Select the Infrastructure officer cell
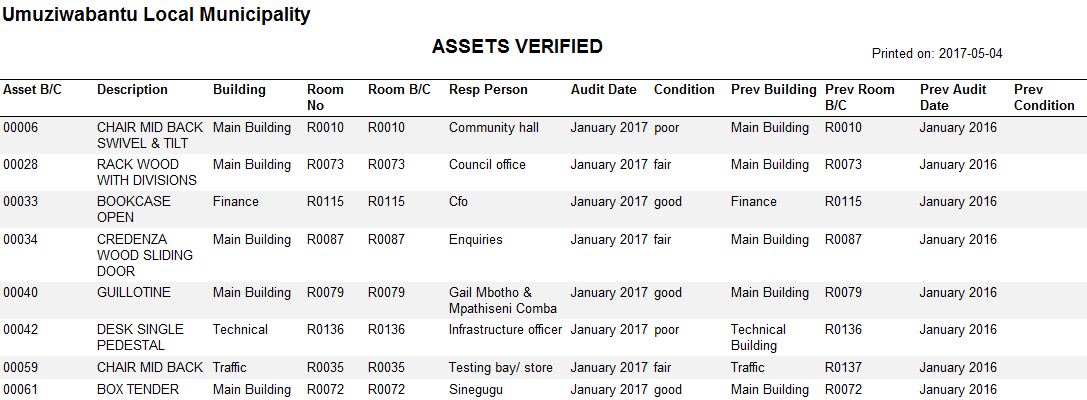The height and width of the screenshot is (400, 1087). coord(505,329)
